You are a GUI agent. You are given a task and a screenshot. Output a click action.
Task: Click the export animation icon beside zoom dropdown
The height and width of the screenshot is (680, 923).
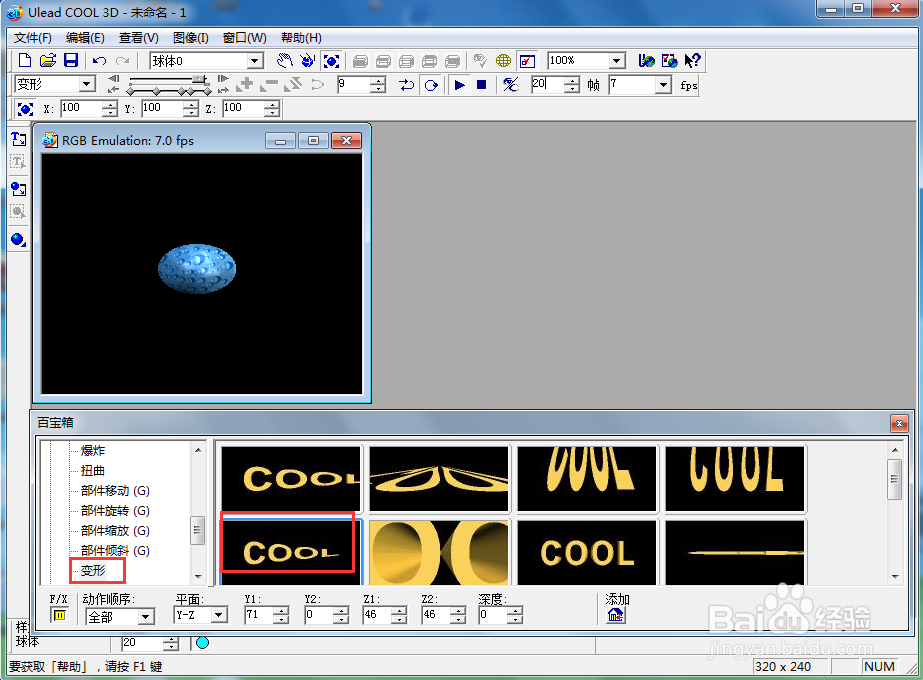click(x=646, y=61)
